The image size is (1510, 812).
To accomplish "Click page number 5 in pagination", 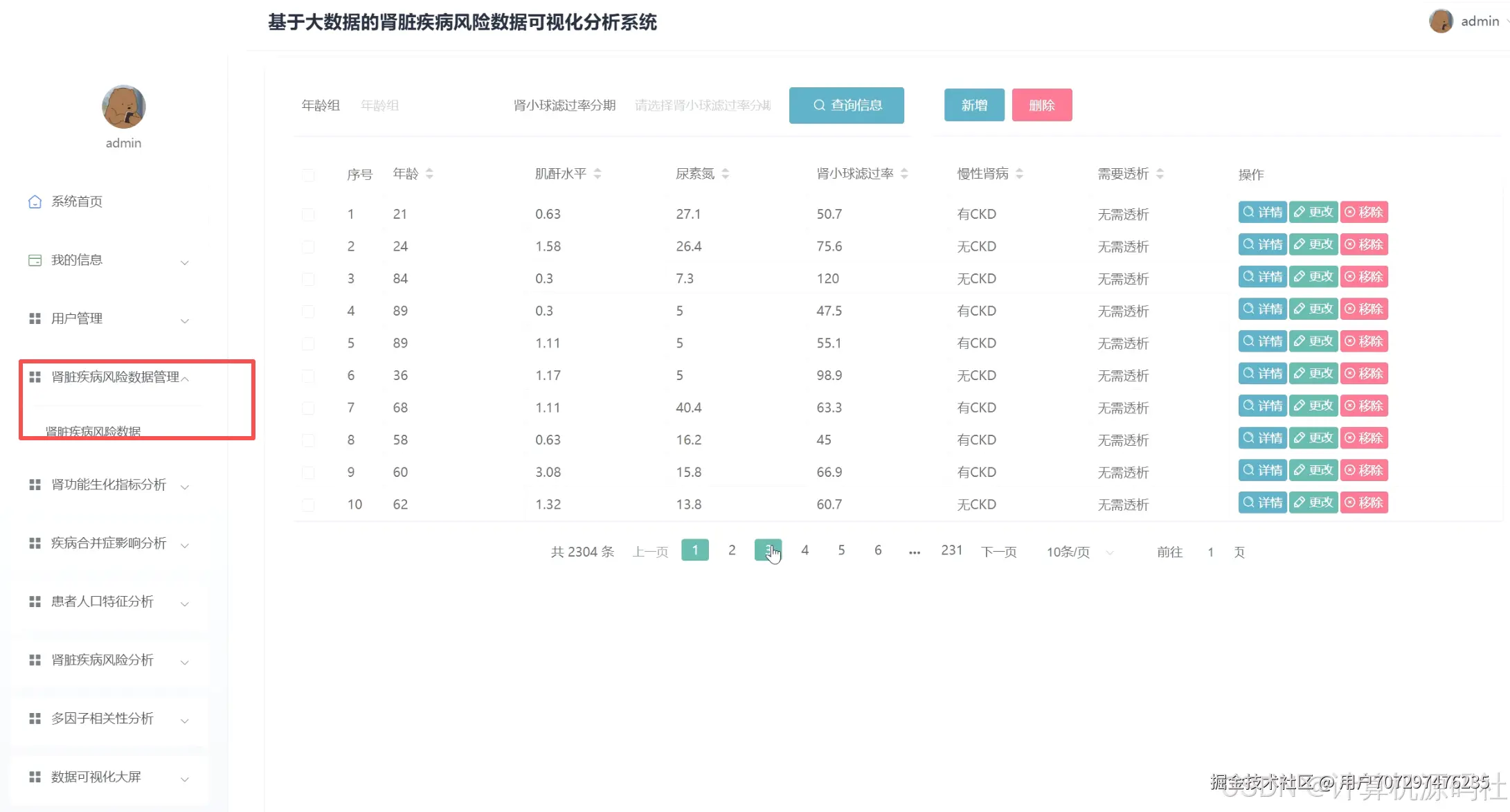I will [841, 550].
